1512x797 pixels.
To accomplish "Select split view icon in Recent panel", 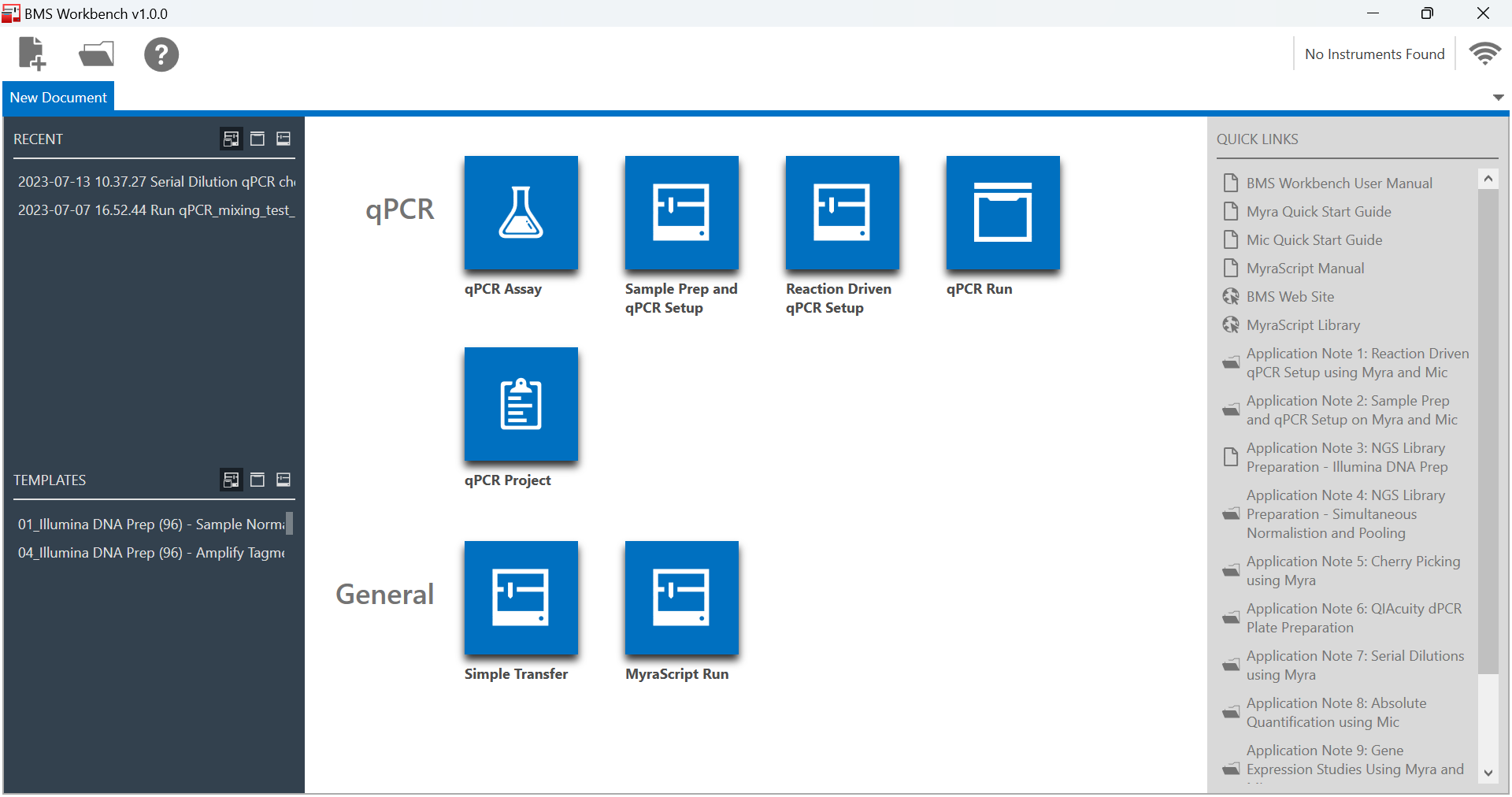I will point(231,139).
